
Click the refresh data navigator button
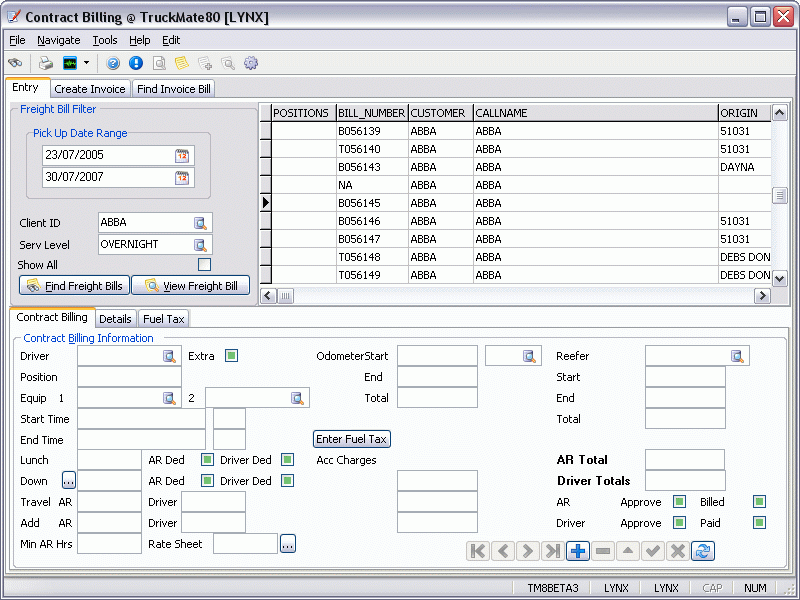pyautogui.click(x=702, y=551)
